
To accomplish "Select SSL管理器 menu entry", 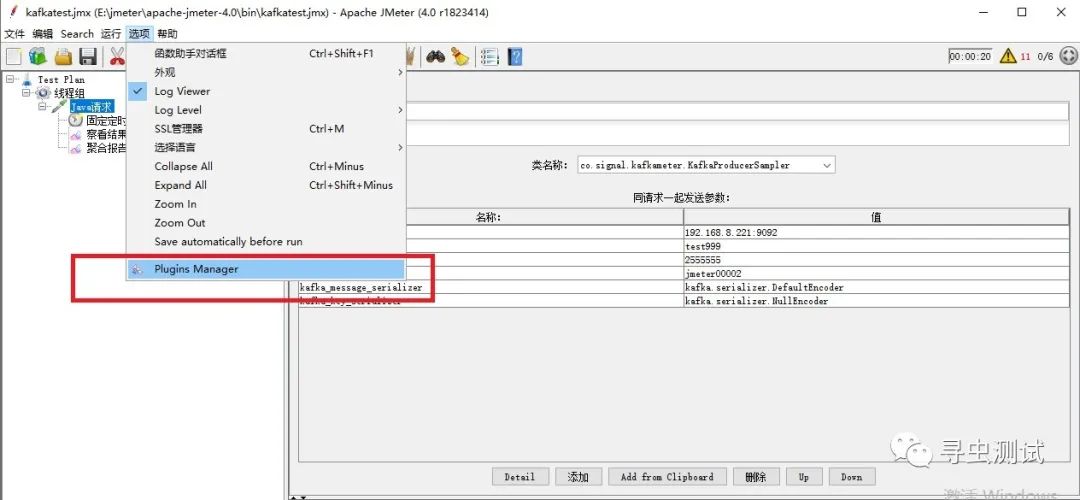I will 266,129.
